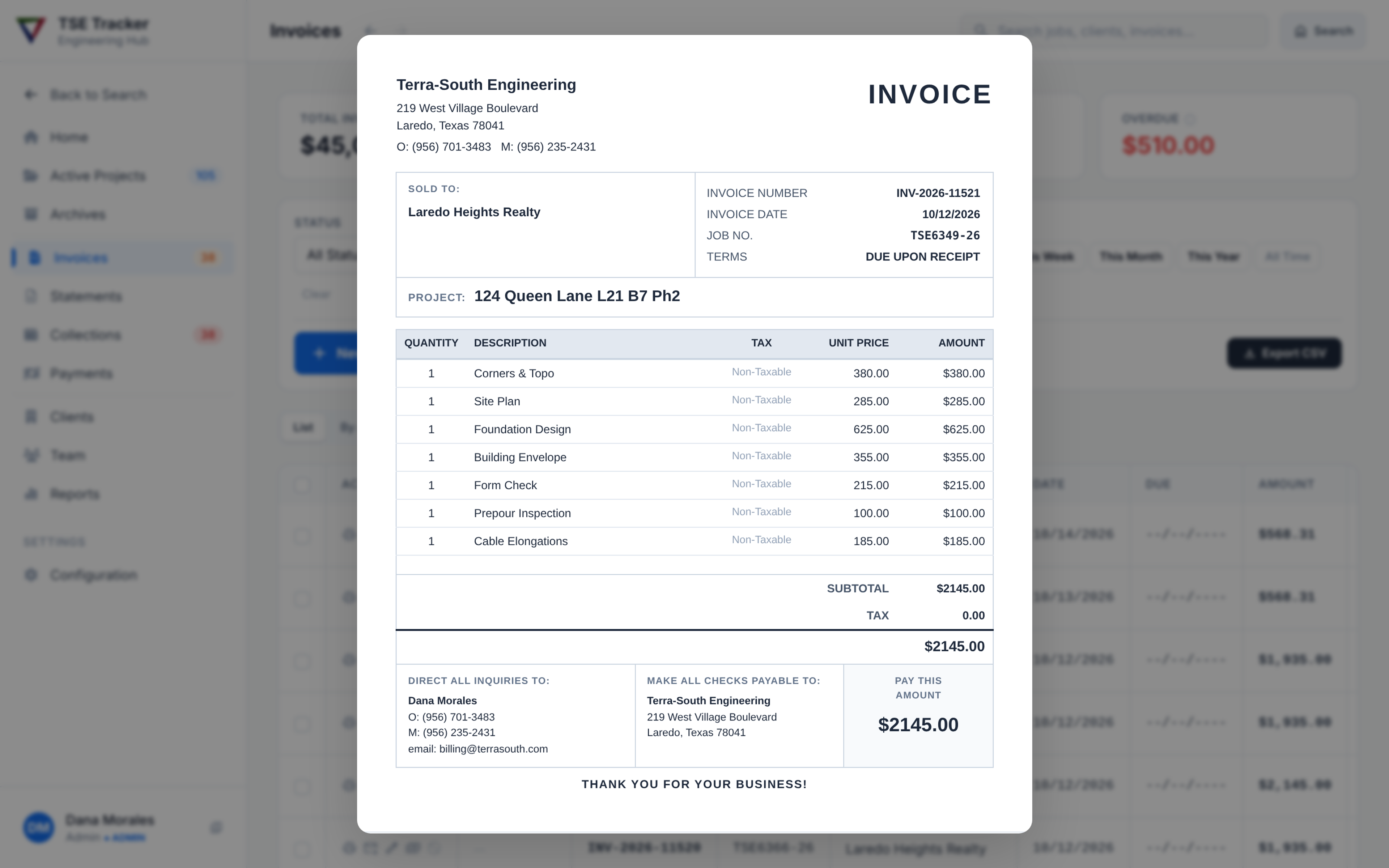Click the Archives icon in the sidebar

tap(31, 214)
